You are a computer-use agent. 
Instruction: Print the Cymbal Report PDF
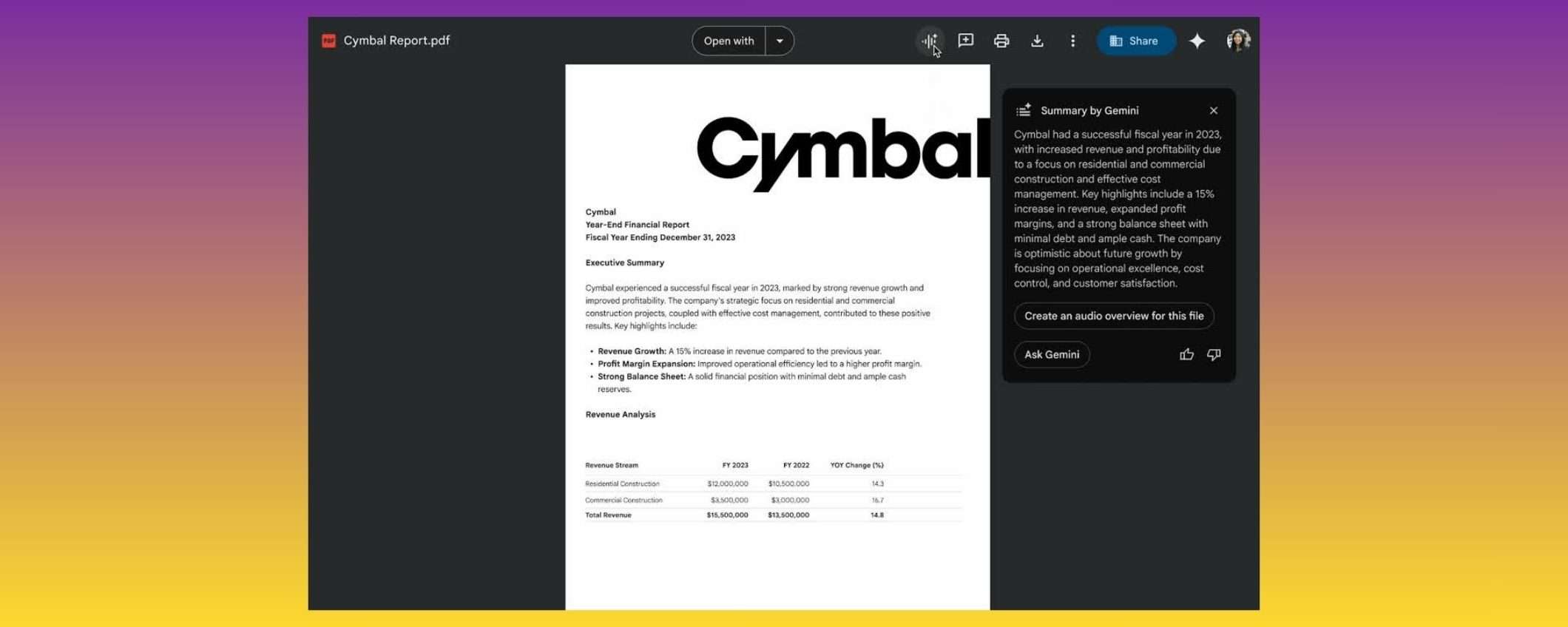(1001, 41)
